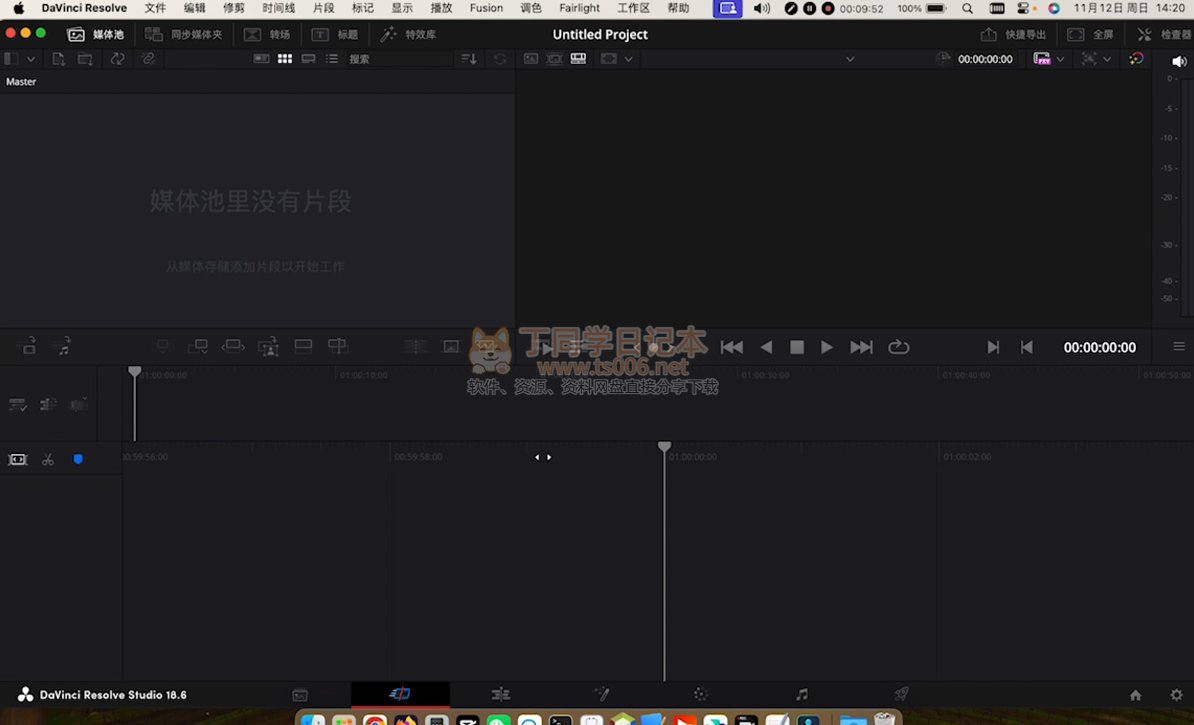Click the 快捷导出 quick export button
Image resolution: width=1194 pixels, height=725 pixels.
(x=1013, y=34)
